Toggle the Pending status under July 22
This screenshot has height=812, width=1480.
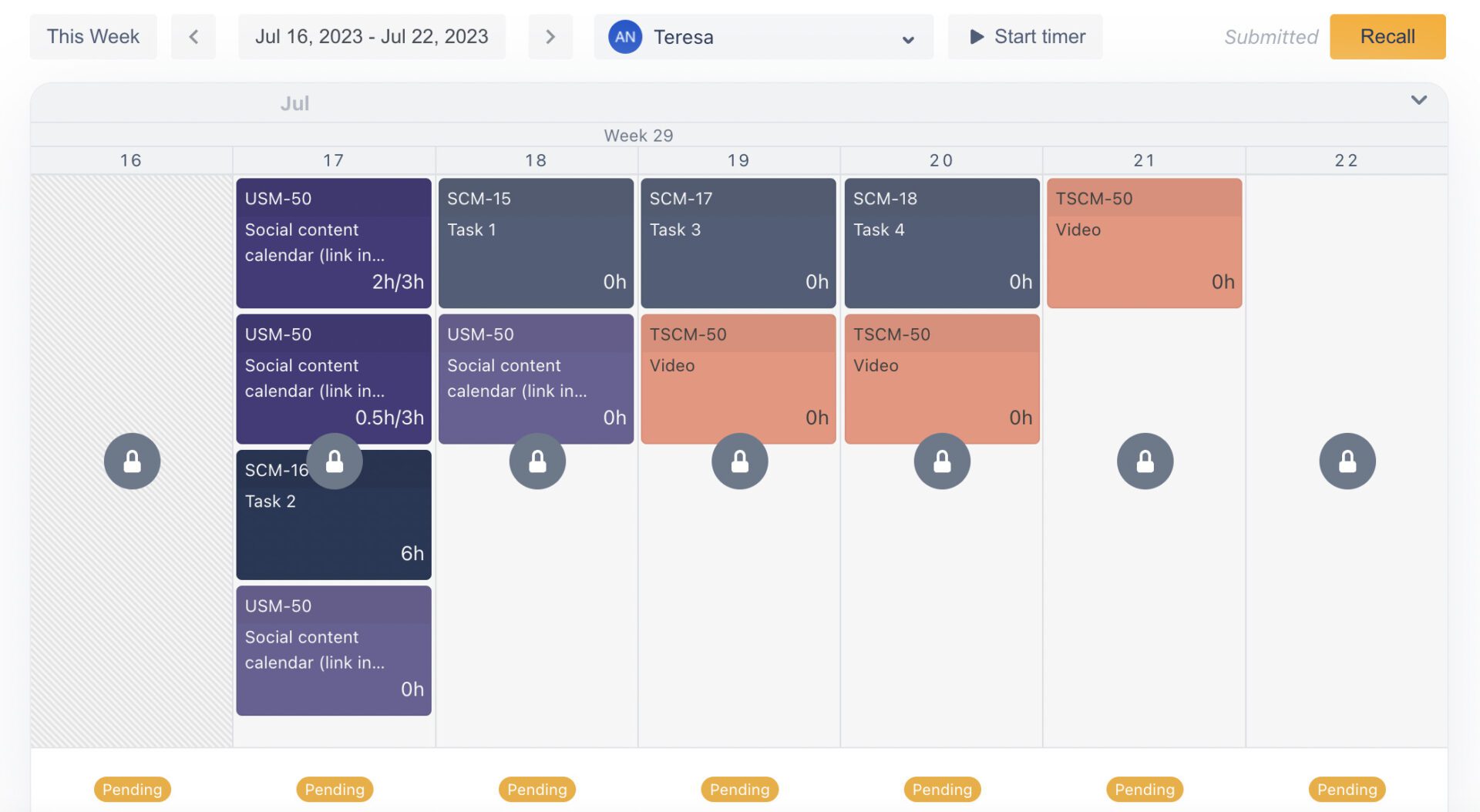click(x=1347, y=789)
